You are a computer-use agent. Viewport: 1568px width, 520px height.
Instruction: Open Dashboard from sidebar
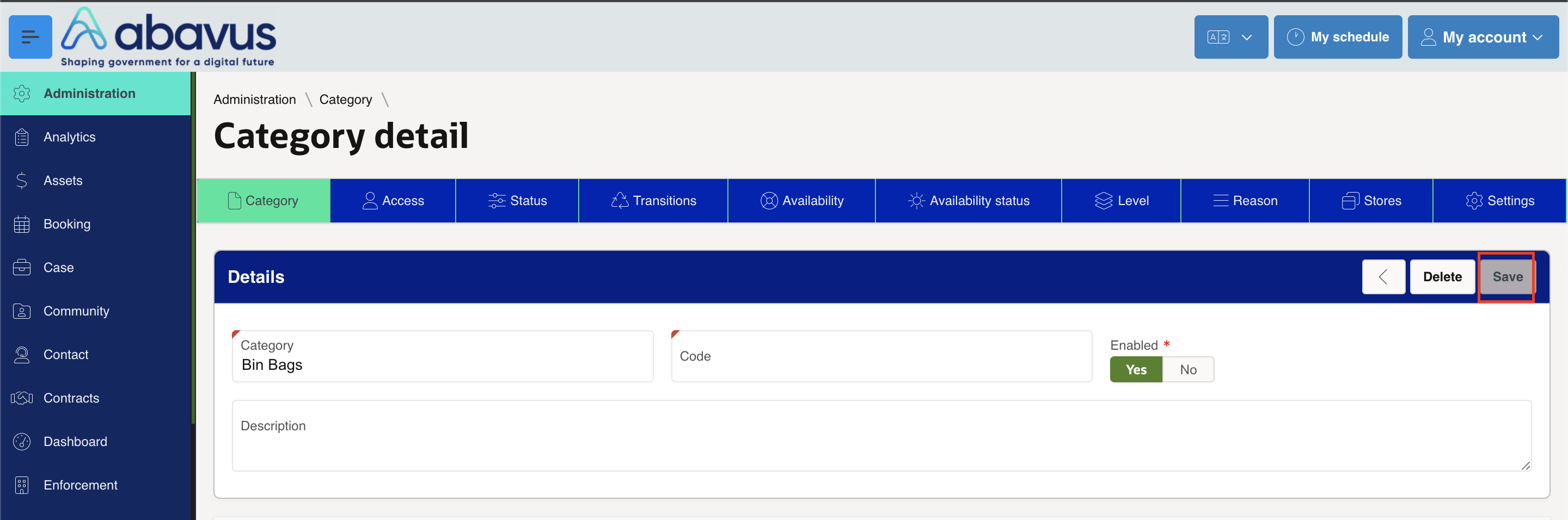pyautogui.click(x=96, y=442)
